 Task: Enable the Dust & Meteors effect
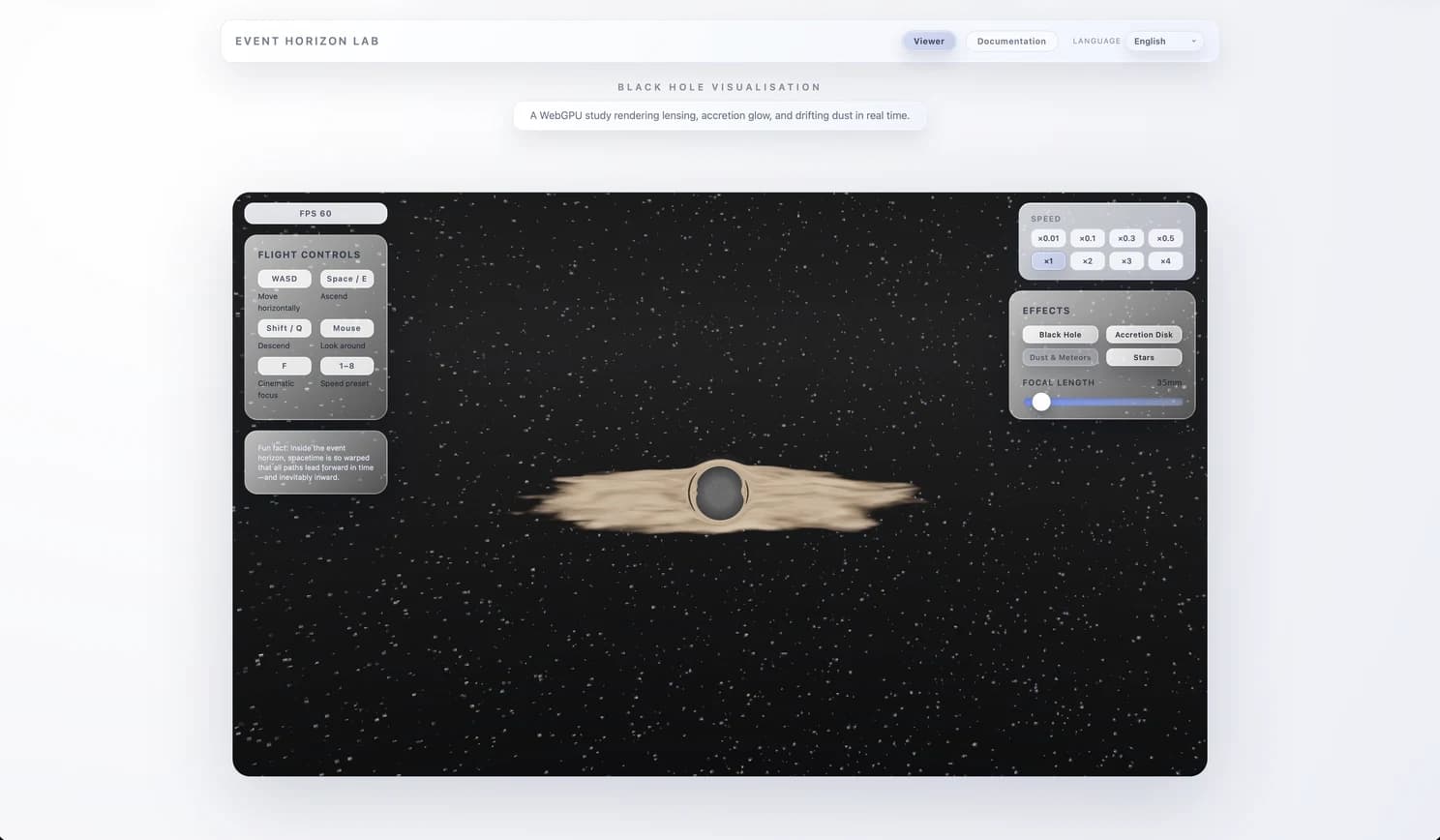coord(1061,358)
